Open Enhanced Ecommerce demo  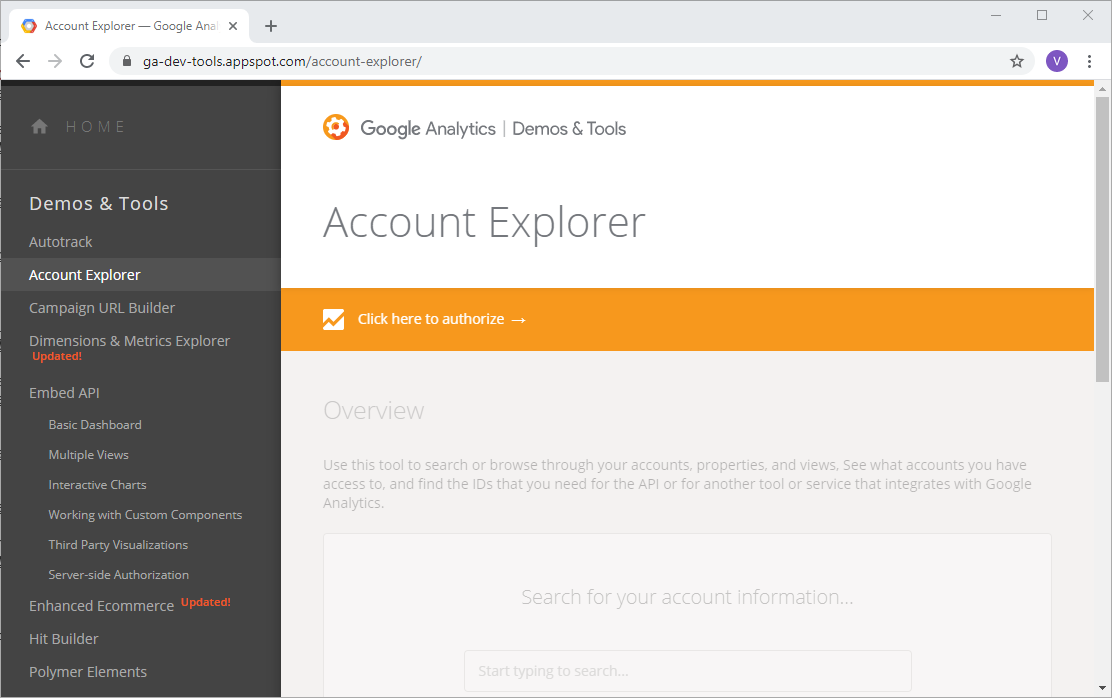point(101,606)
